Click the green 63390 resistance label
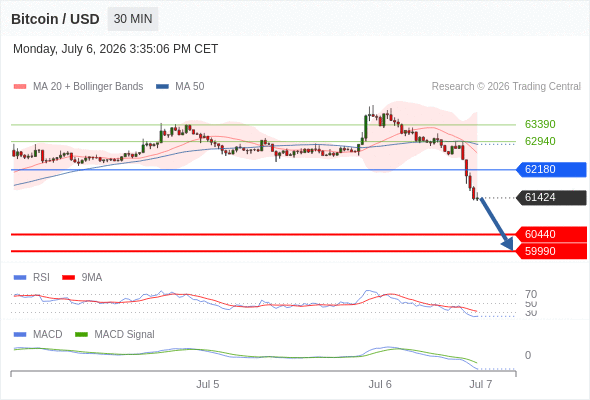The height and width of the screenshot is (400, 590). 540,124
